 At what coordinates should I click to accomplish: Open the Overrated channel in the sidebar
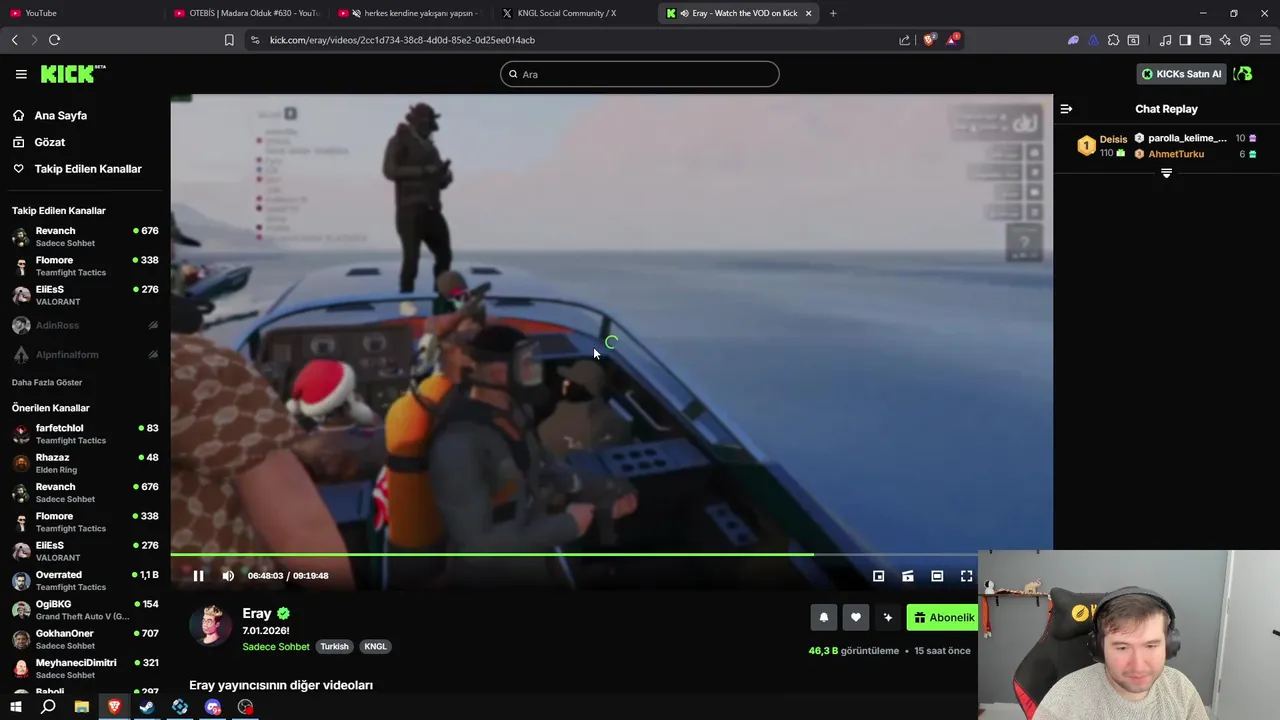coord(85,581)
